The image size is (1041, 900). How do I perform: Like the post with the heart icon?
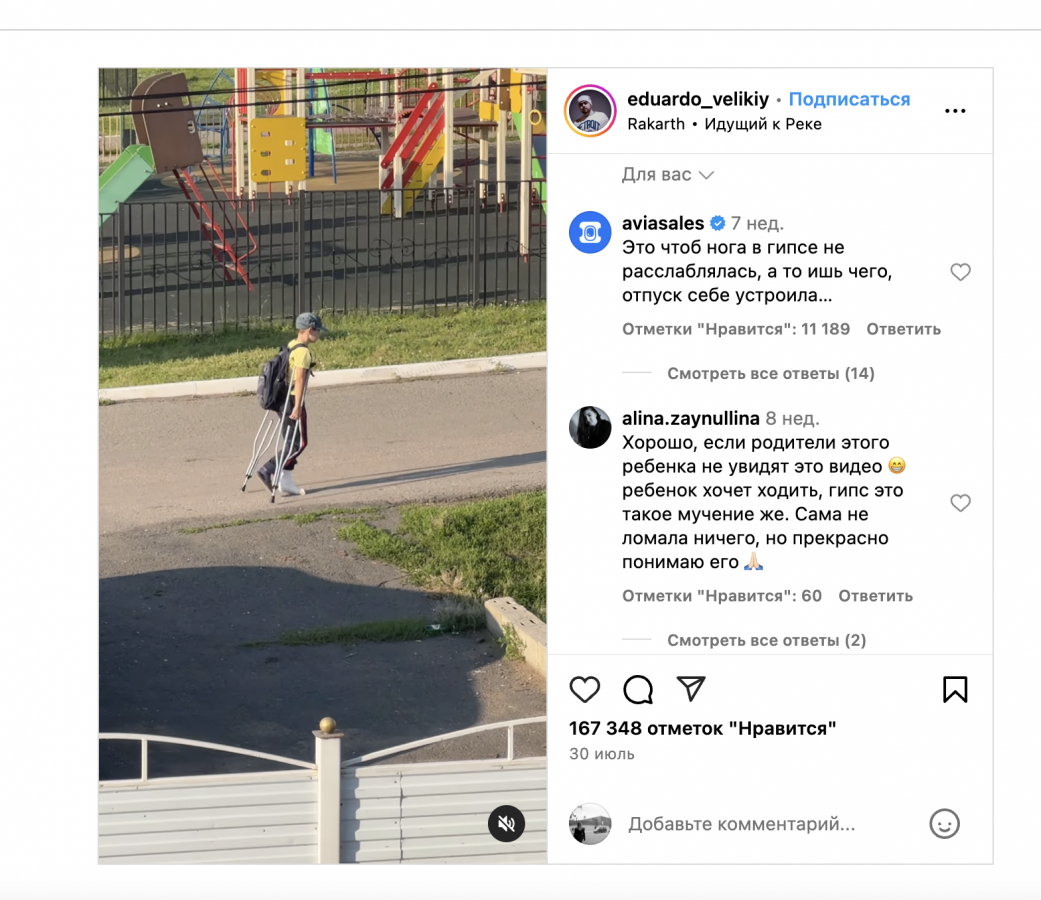pyautogui.click(x=584, y=690)
